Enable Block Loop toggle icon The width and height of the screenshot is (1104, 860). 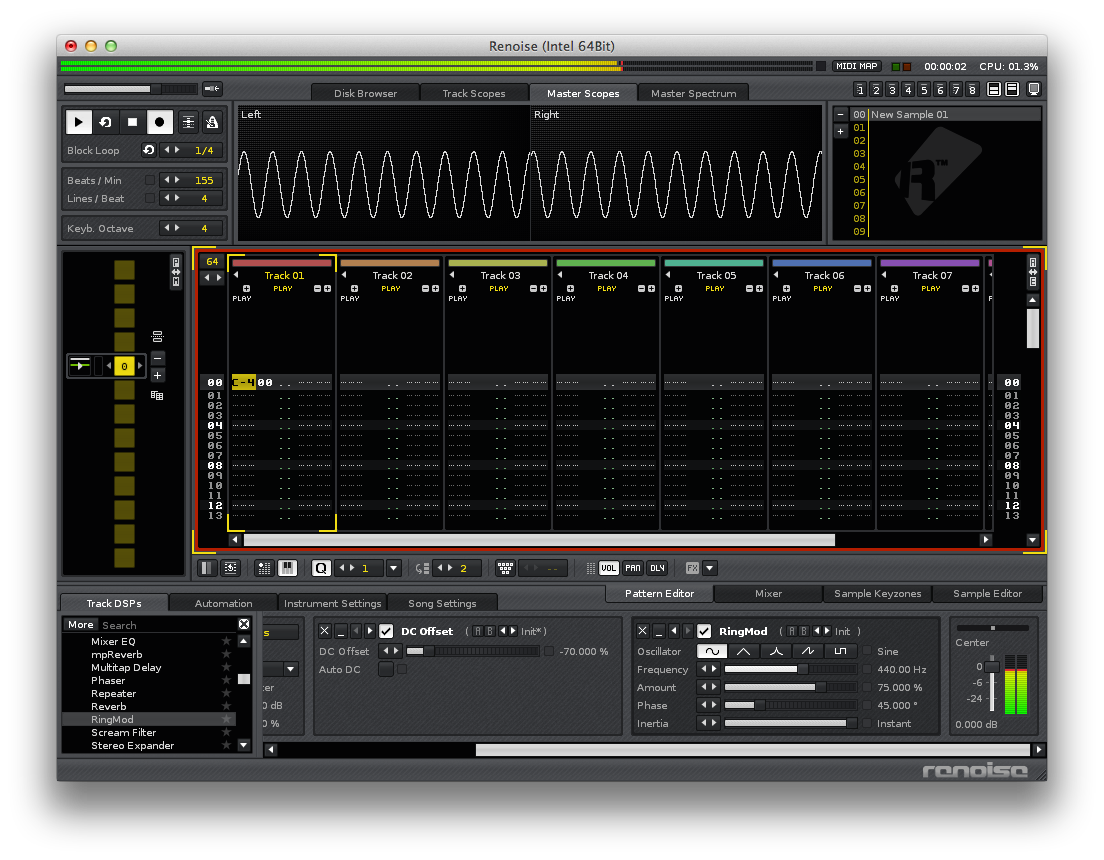(x=149, y=150)
